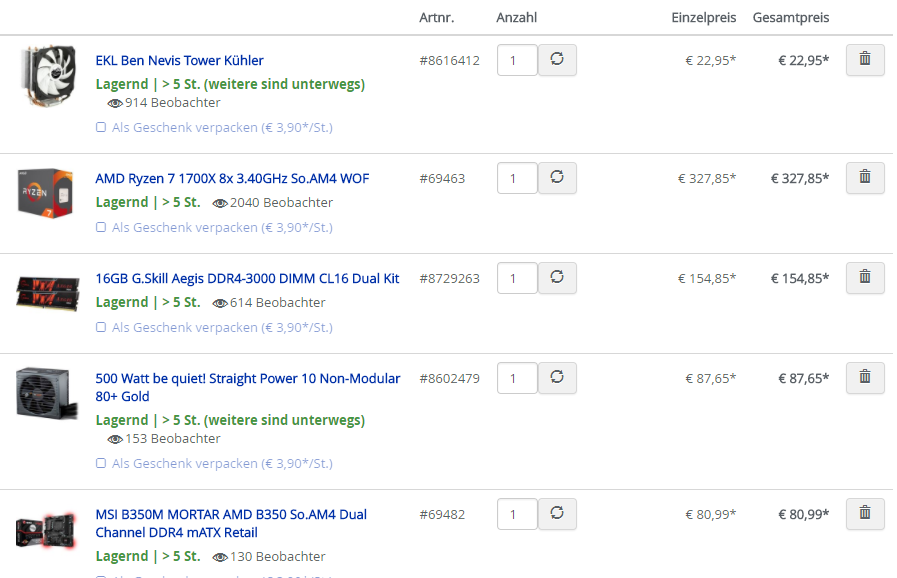Click the G.Skill RAM sticks thumbnail
Screen dimensions: 897x578
47,293
